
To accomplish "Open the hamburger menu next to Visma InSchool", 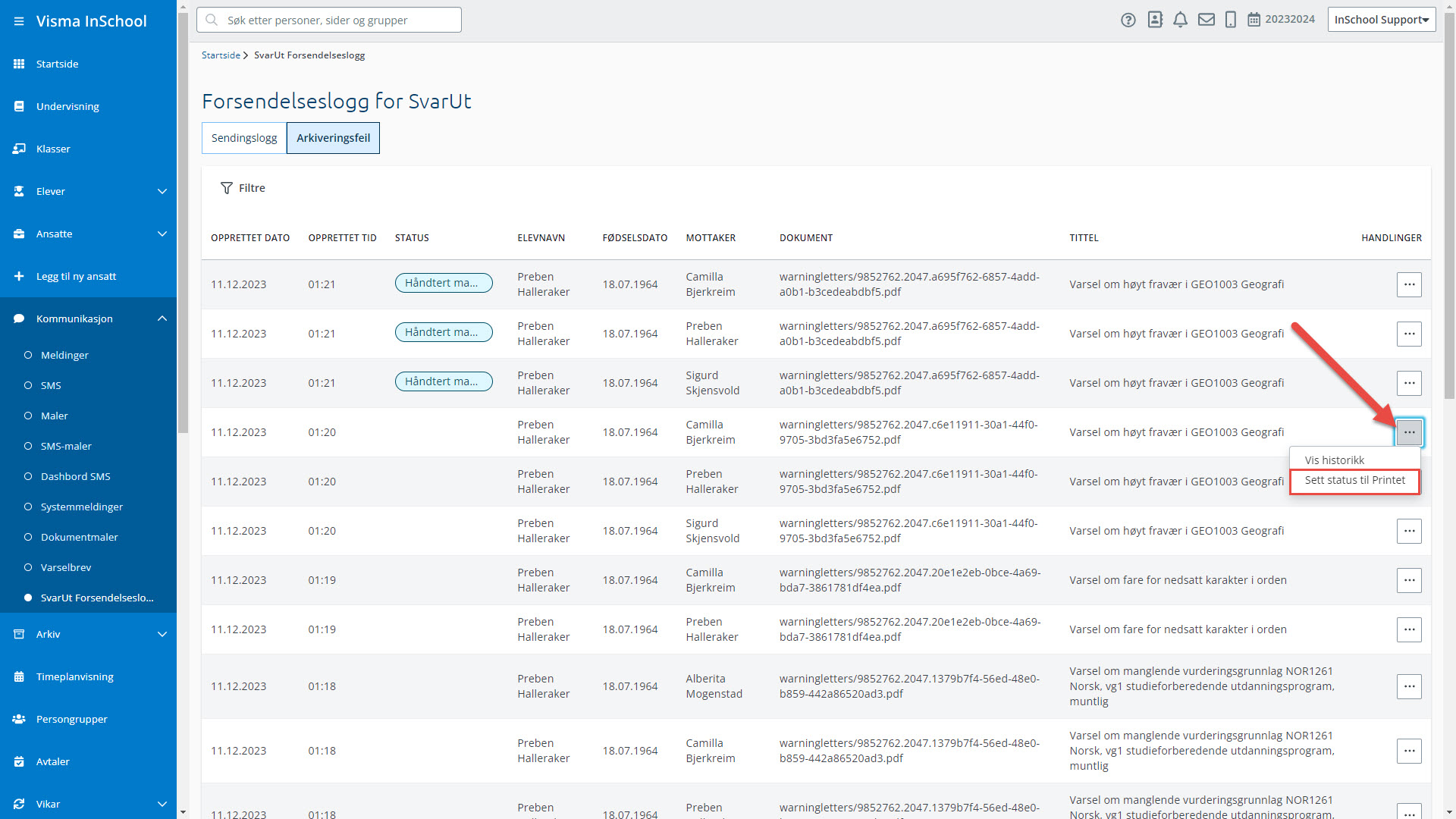I will click(x=19, y=21).
